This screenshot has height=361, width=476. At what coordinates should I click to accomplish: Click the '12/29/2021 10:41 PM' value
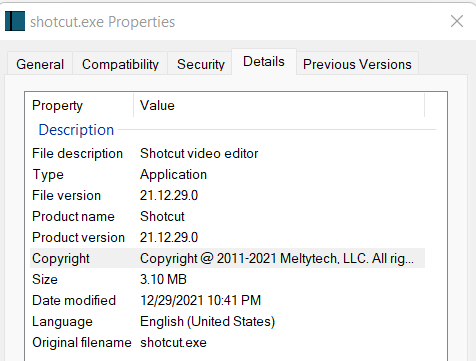[200, 301]
